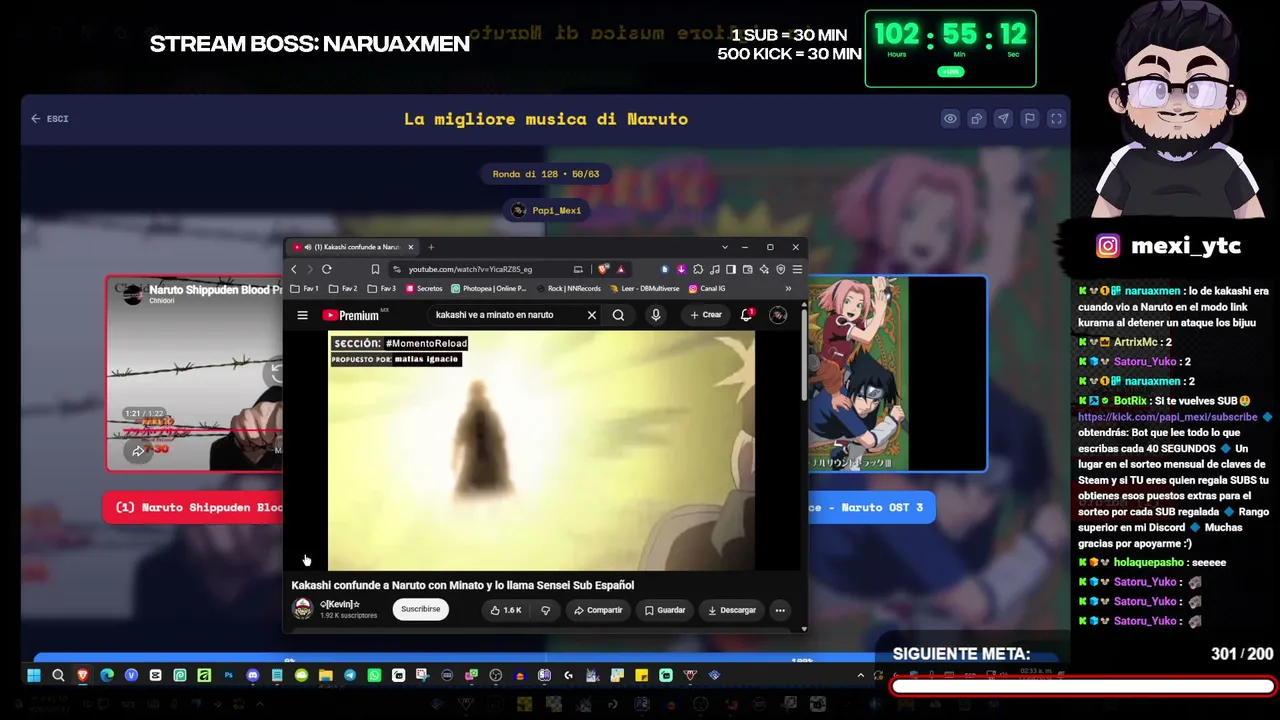The height and width of the screenshot is (720, 1280).
Task: Open the Fav 2 bookmarks folder
Action: click(343, 289)
